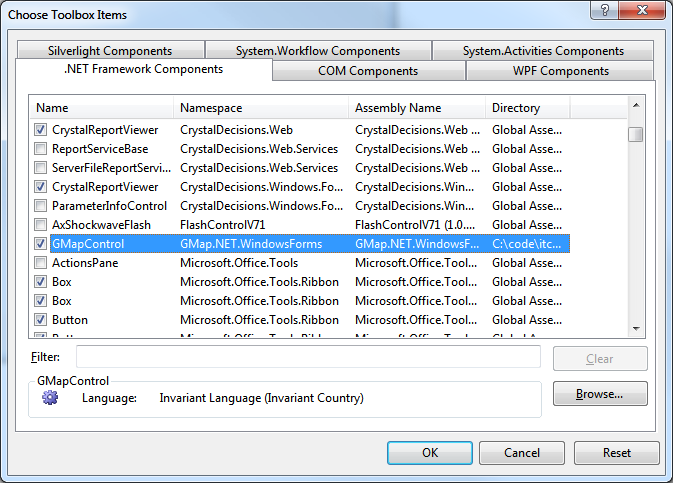Focus the Filter text field
Screen dimensions: 673x483
pyautogui.click(x=308, y=356)
